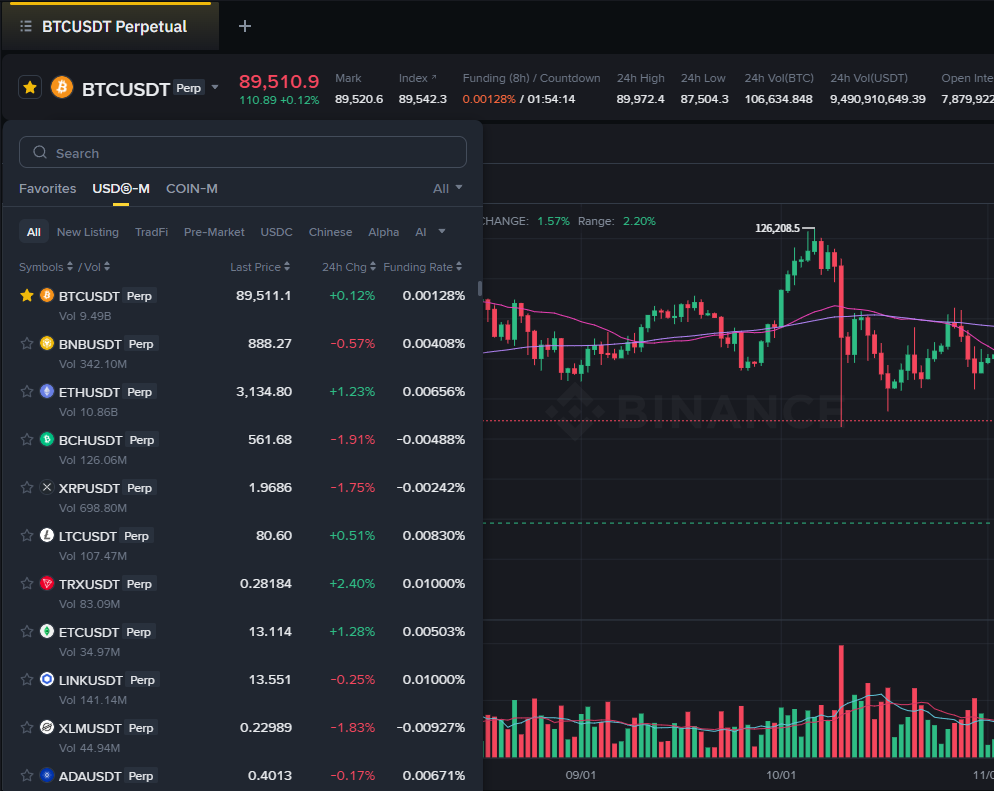994x791 pixels.
Task: Favorite ADAUSDT using its star
Action: click(x=27, y=775)
